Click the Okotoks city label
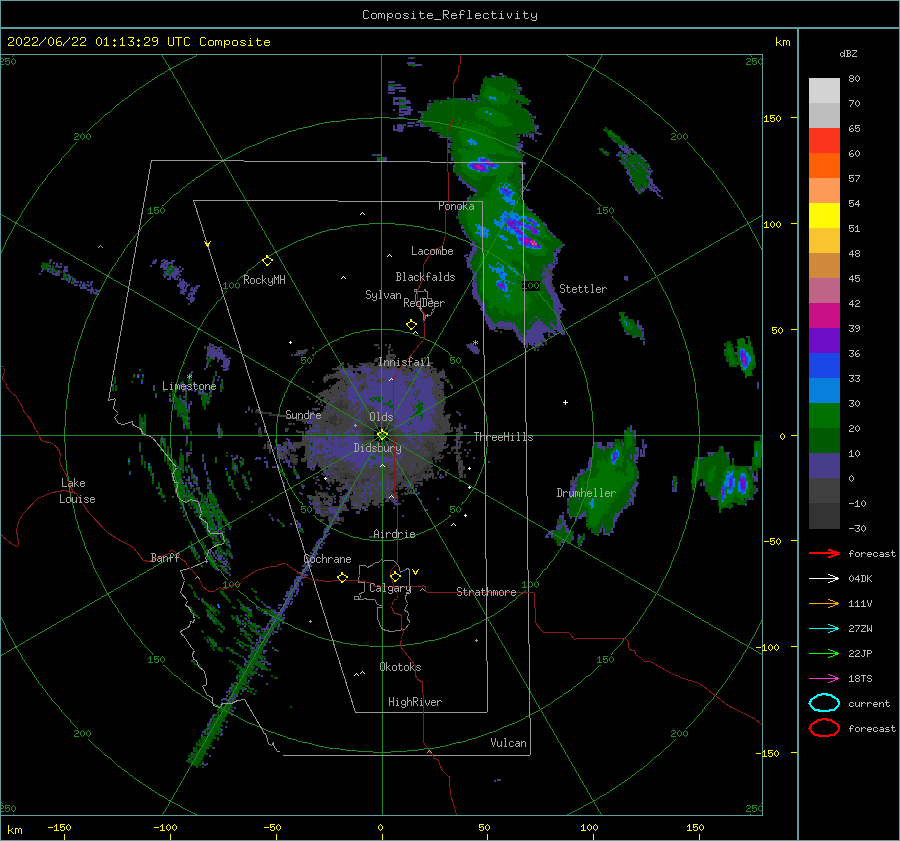The image size is (900, 841). coord(400,667)
